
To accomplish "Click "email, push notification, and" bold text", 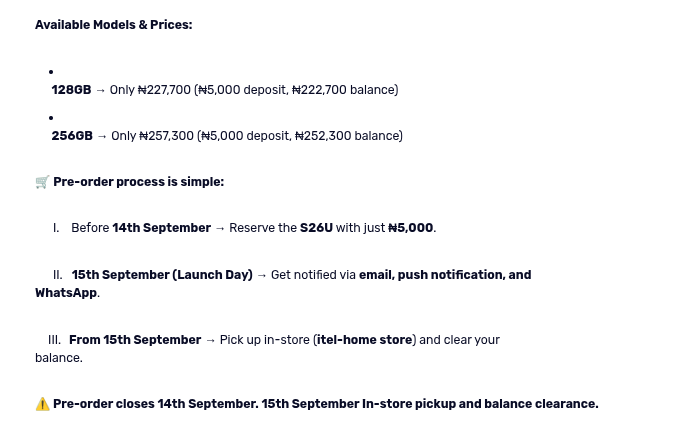I will pyautogui.click(x=445, y=275).
